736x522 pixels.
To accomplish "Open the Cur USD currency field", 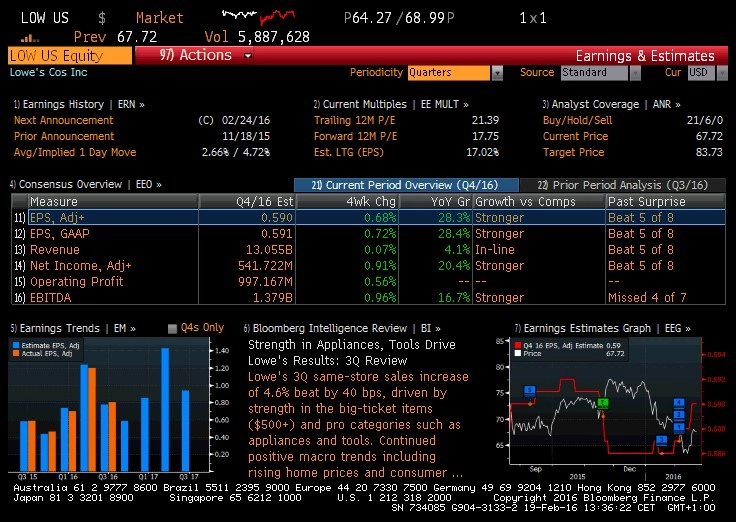I will (701, 73).
